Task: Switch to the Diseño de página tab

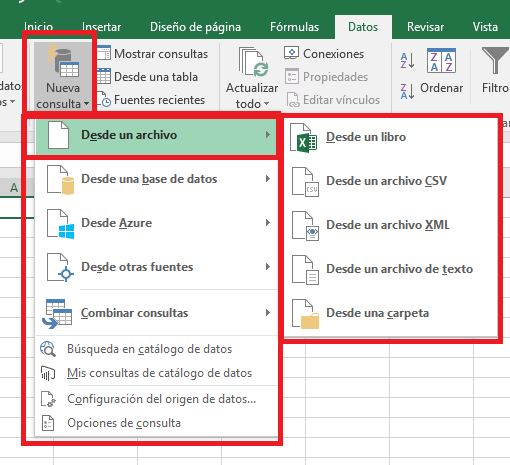Action: pos(195,27)
